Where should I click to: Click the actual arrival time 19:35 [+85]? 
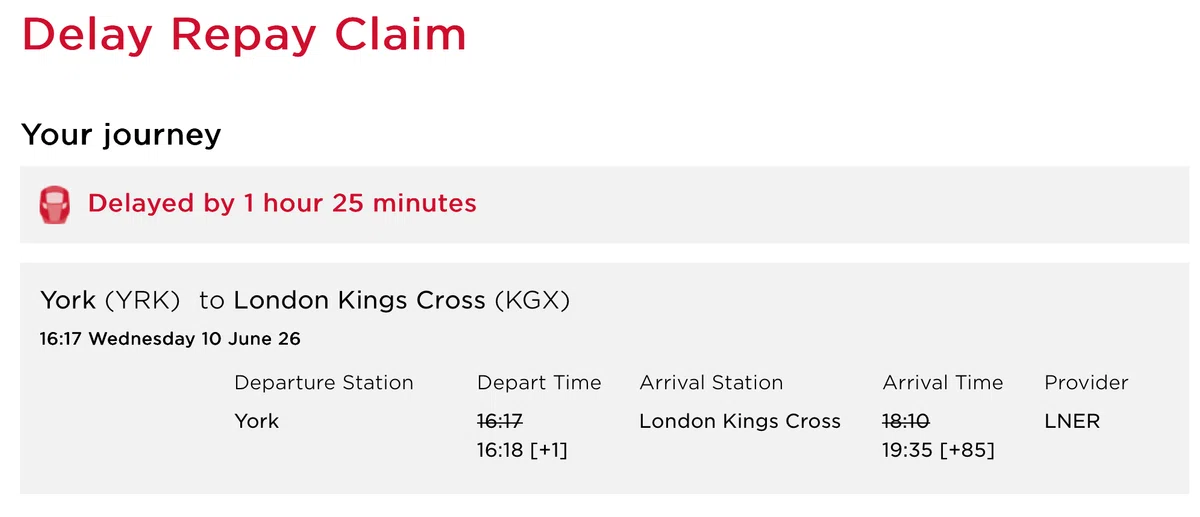coord(938,451)
